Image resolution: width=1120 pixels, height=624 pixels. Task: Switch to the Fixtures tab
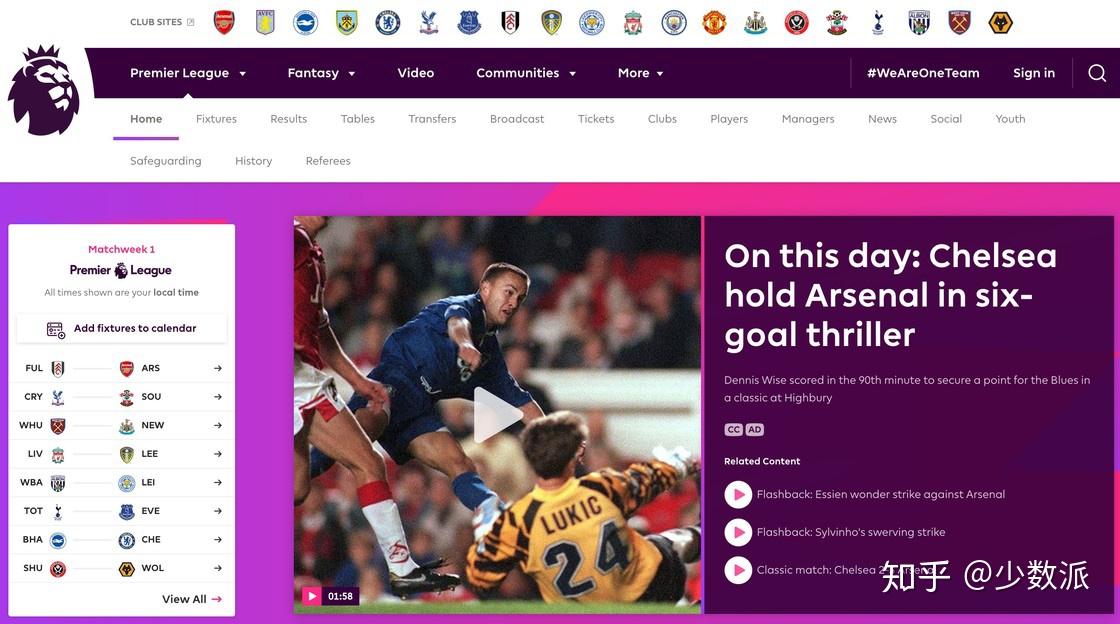216,119
